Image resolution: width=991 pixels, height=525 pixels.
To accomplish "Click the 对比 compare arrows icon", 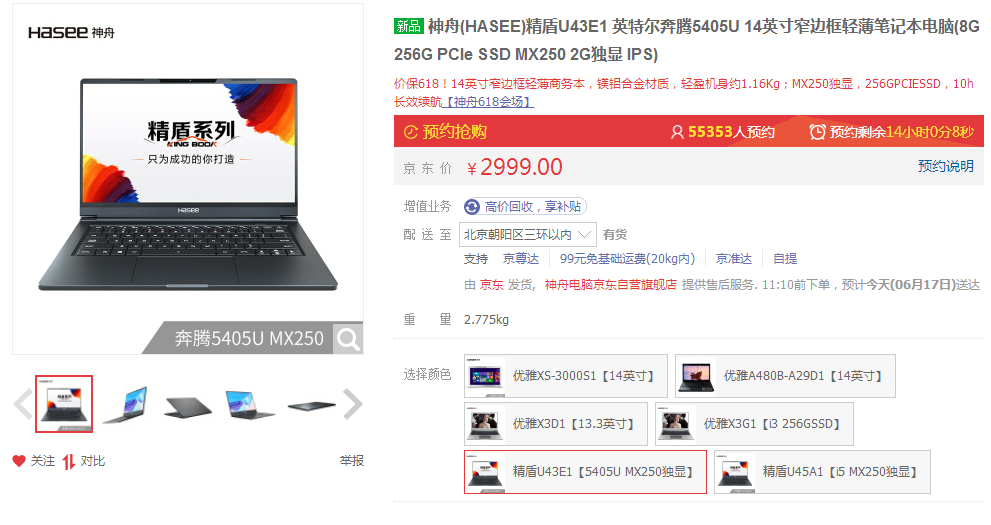I will [x=68, y=462].
